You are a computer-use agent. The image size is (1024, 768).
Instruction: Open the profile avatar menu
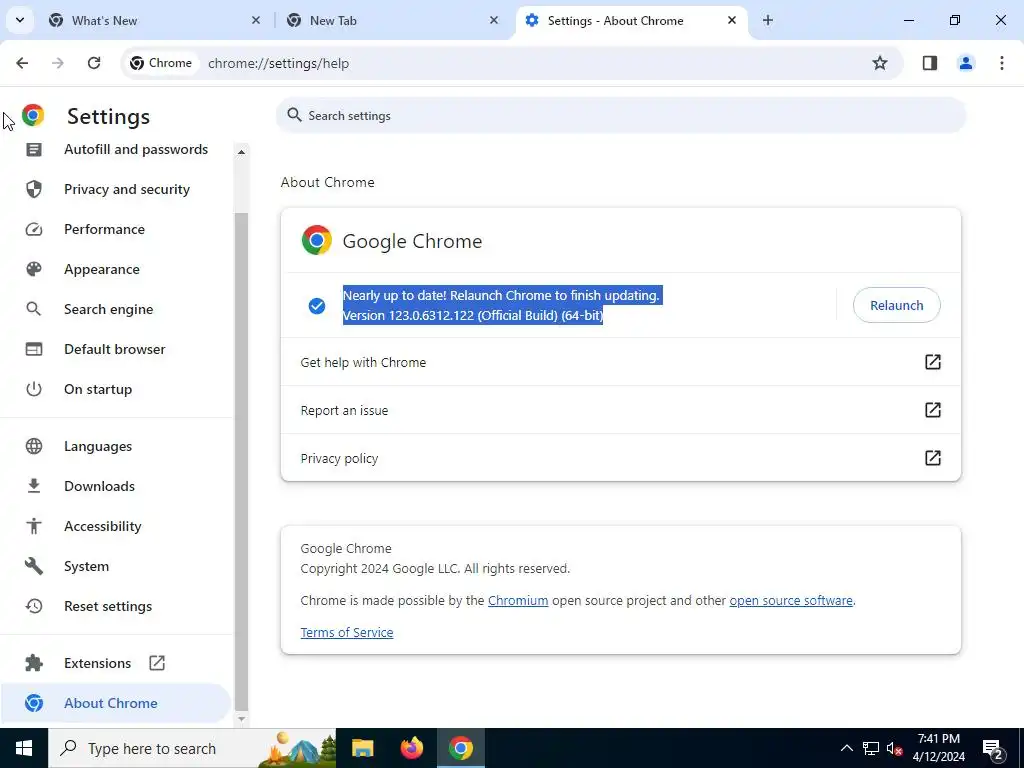click(x=966, y=63)
